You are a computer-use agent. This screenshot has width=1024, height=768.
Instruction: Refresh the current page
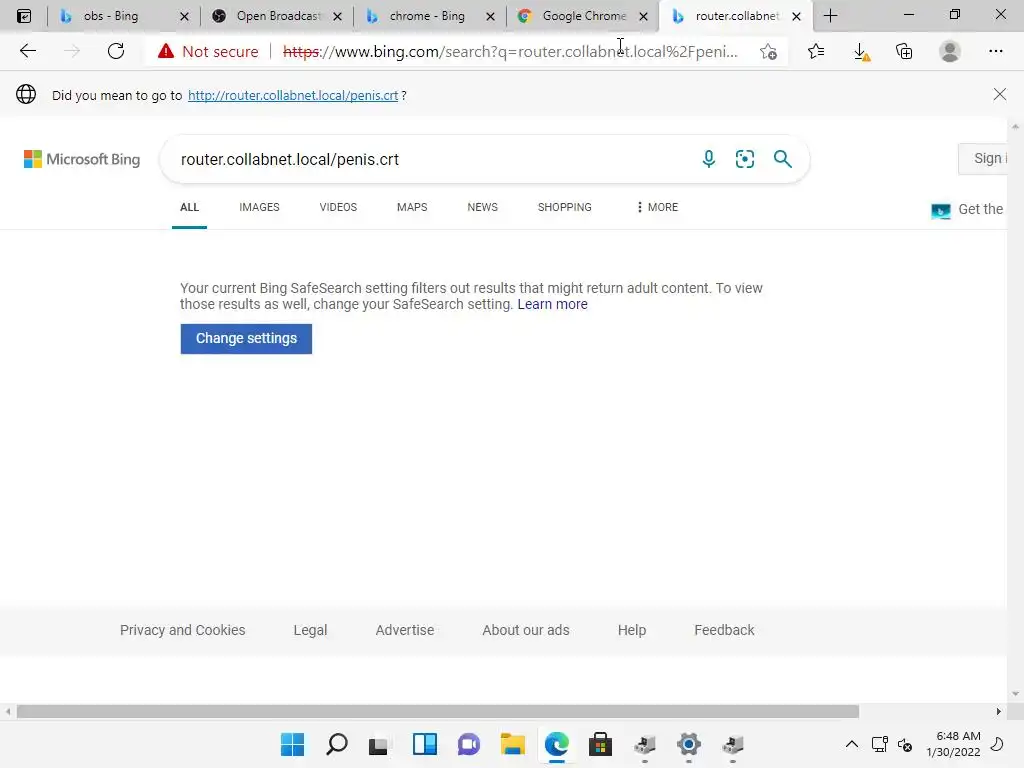[116, 51]
